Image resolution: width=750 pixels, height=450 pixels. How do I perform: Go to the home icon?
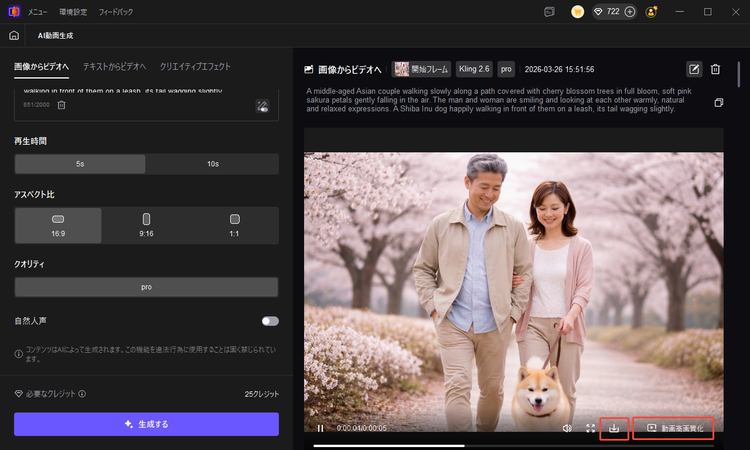click(14, 35)
